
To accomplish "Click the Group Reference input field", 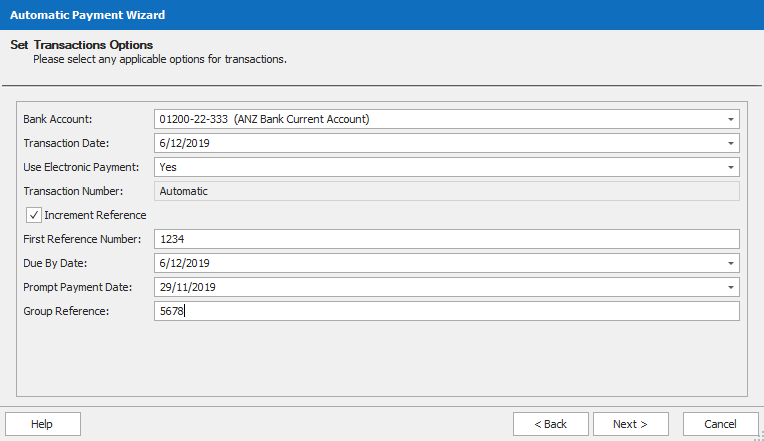I will coord(446,311).
